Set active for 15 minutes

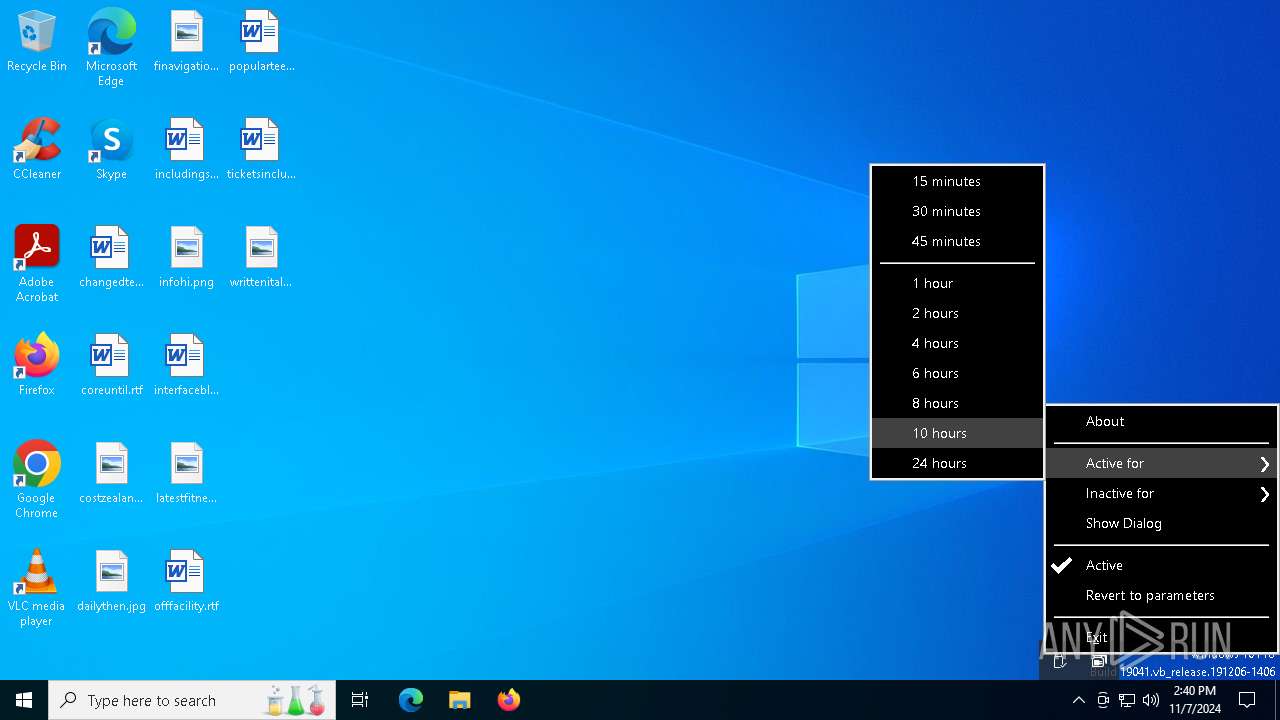[957, 181]
